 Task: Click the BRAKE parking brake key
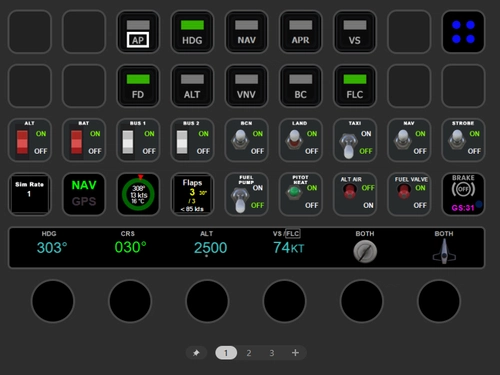(x=463, y=194)
